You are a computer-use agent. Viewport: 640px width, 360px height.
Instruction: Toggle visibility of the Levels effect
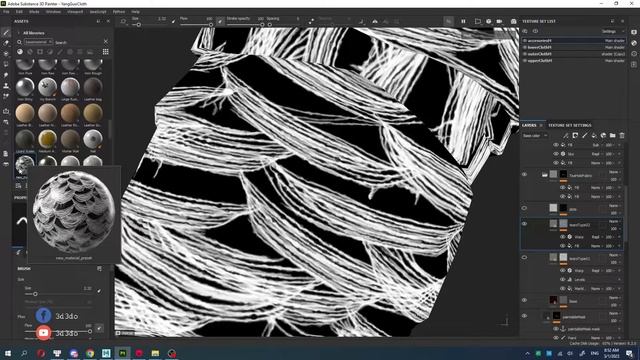(x=562, y=280)
